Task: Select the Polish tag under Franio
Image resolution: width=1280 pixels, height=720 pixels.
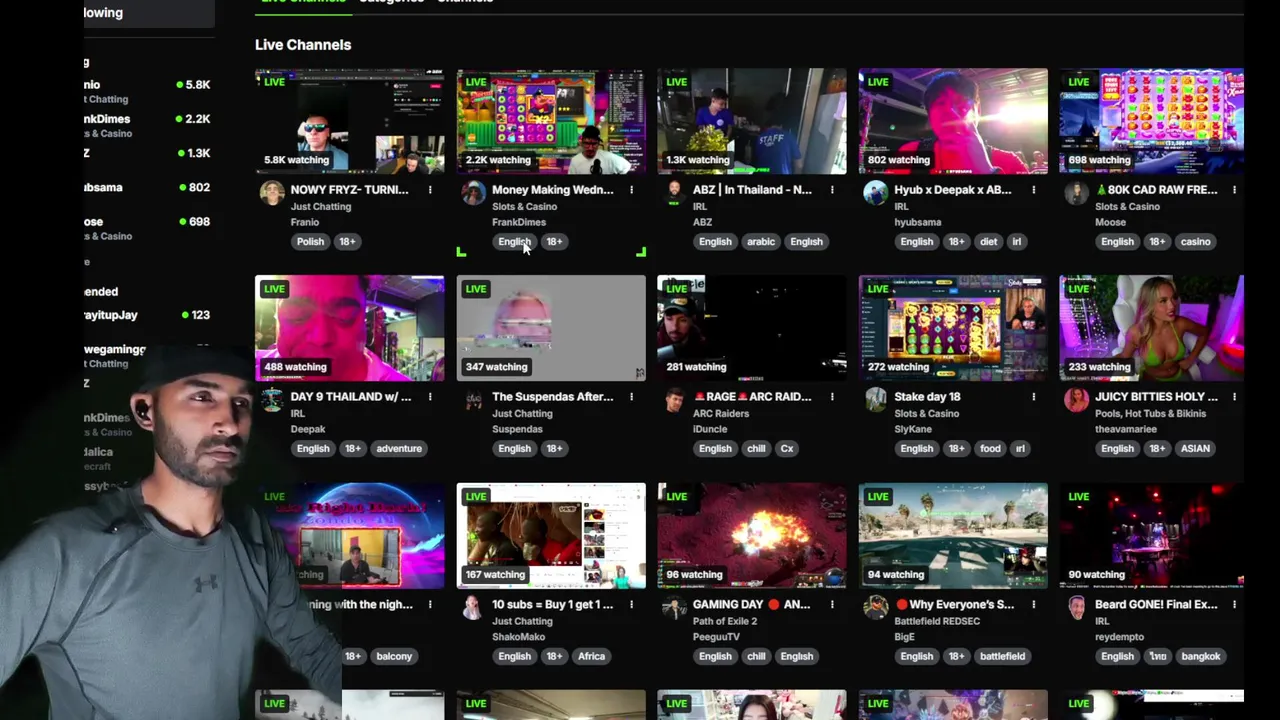Action: point(310,241)
